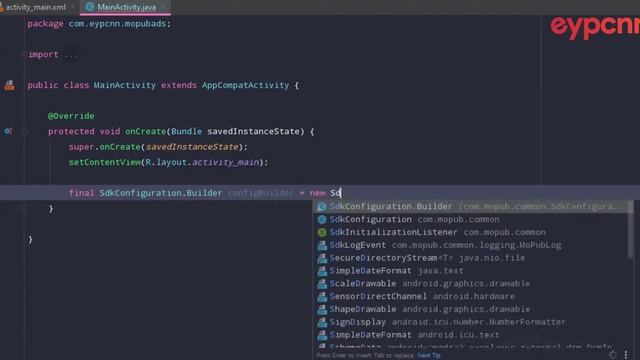Click the new keyword

click(x=317, y=193)
